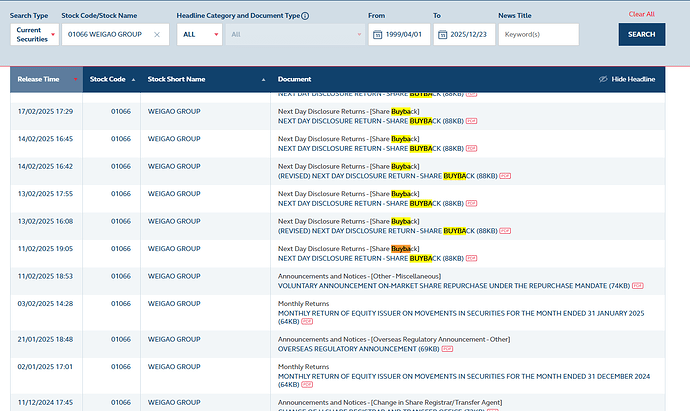Select release time 14/02/2025 16:45
The width and height of the screenshot is (690, 411).
click(45, 139)
